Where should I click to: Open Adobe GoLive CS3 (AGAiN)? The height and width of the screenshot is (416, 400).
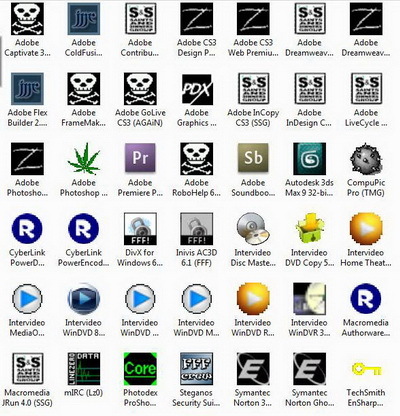(x=140, y=89)
